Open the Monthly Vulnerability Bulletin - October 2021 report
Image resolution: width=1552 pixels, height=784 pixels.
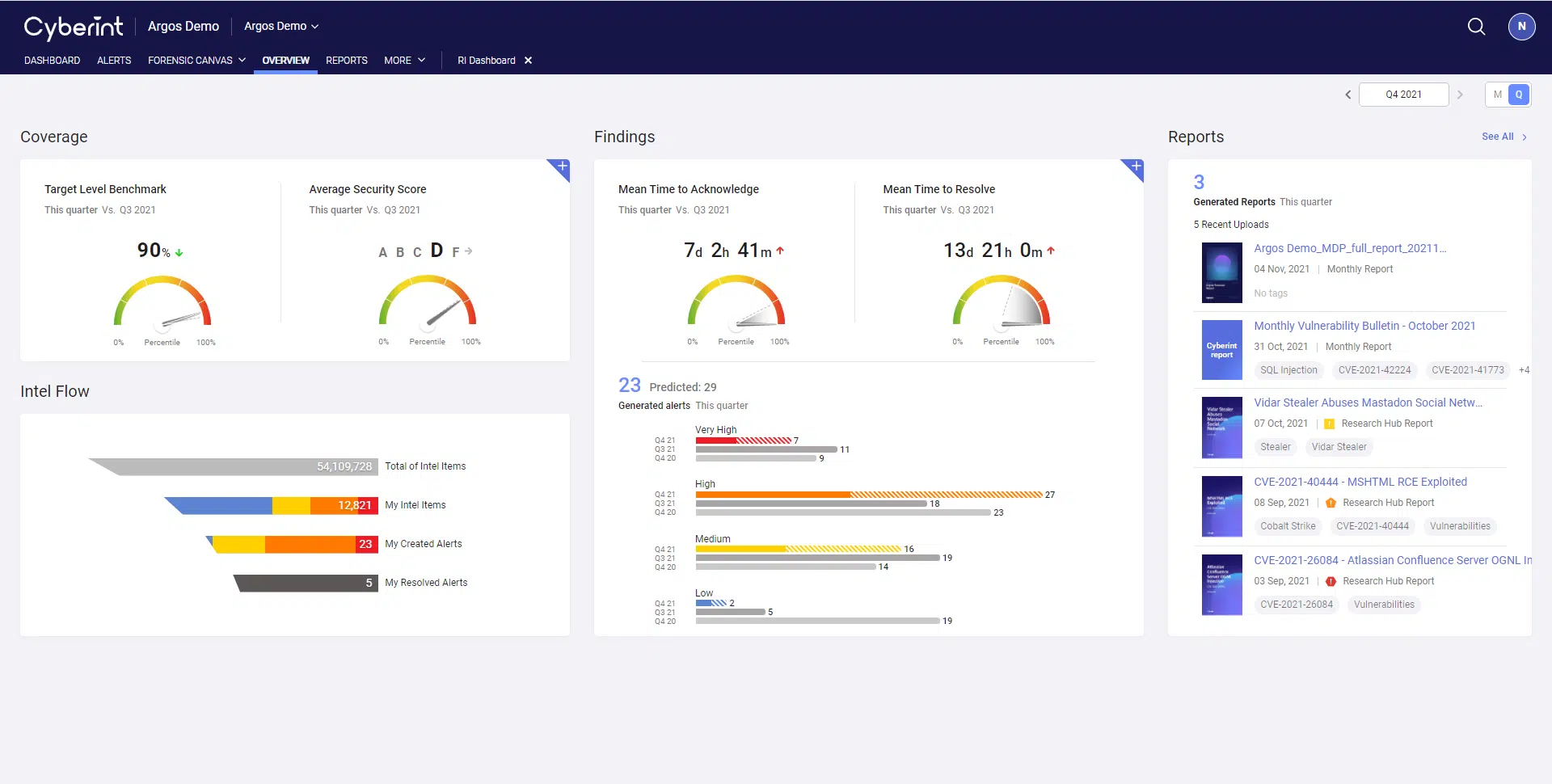coord(1364,326)
